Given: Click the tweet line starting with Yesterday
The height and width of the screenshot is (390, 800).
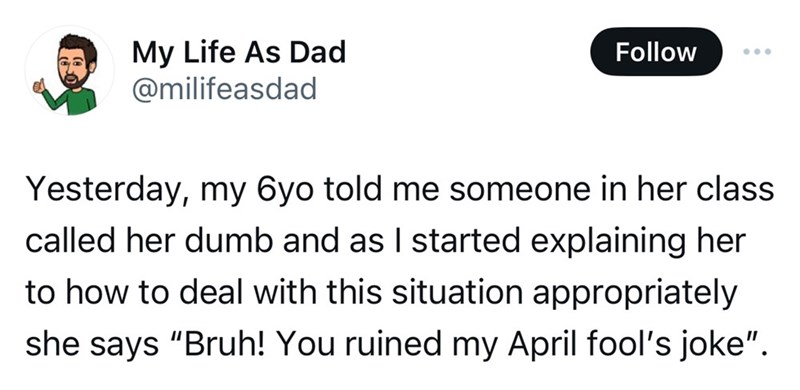Looking at the screenshot, I should click(399, 191).
